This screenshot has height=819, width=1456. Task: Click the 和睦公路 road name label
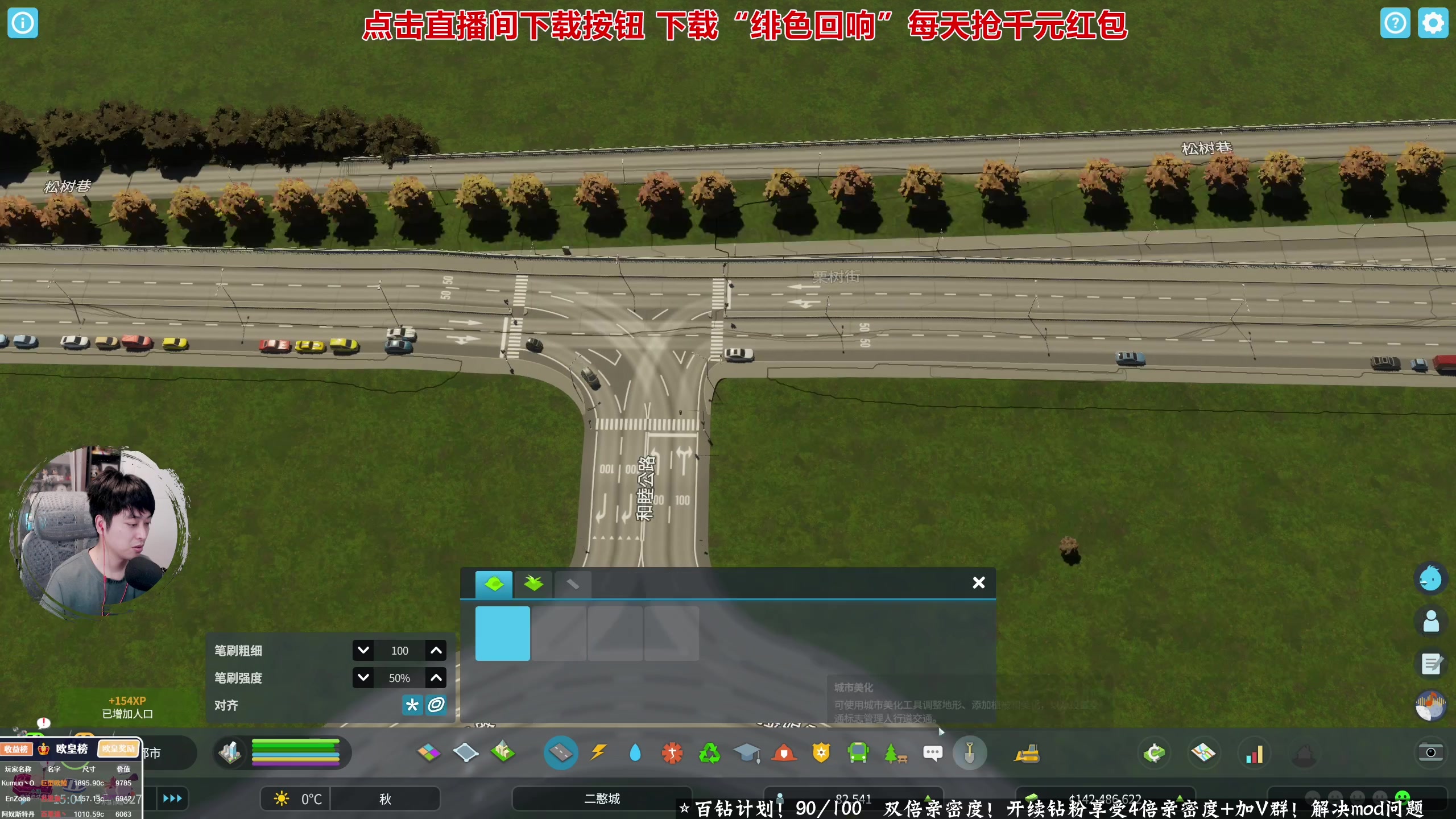646,488
